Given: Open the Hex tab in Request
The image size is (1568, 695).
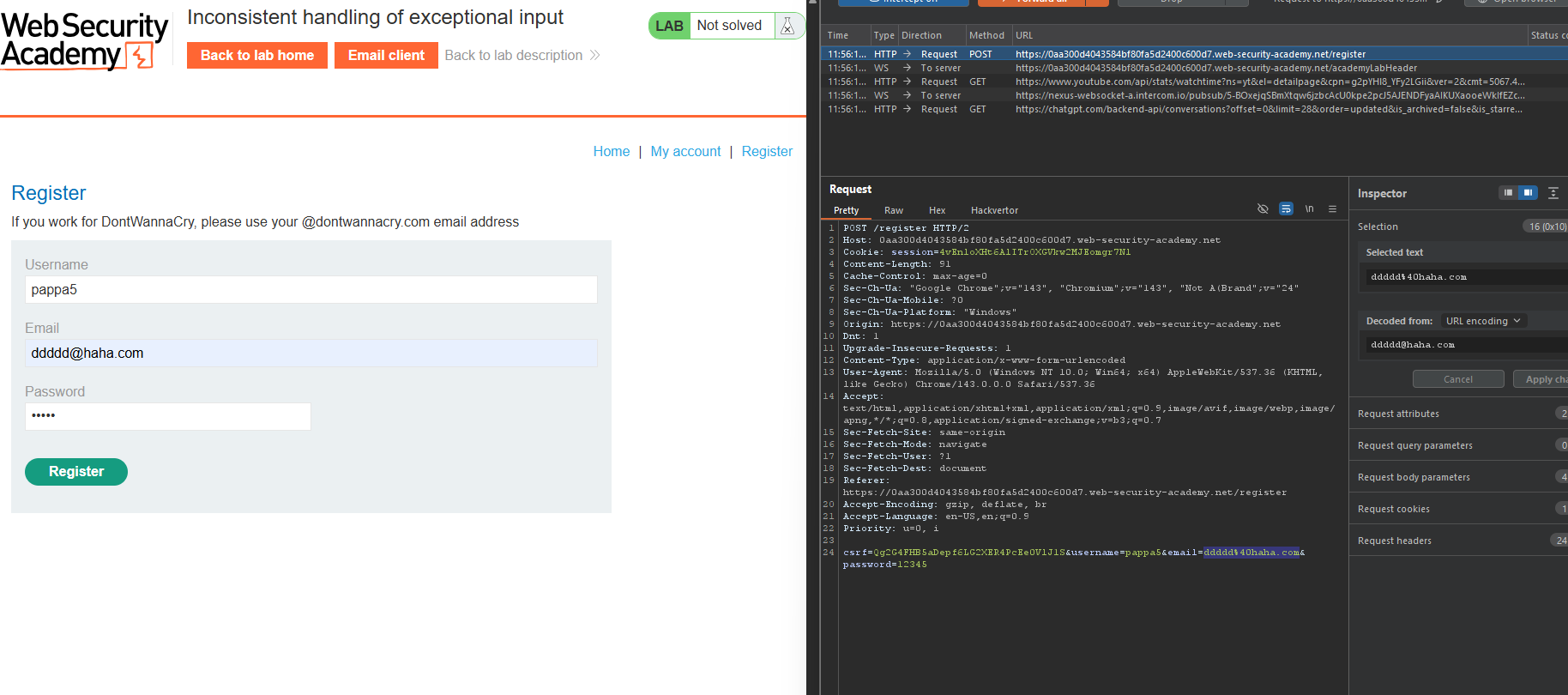Looking at the screenshot, I should pos(937,210).
